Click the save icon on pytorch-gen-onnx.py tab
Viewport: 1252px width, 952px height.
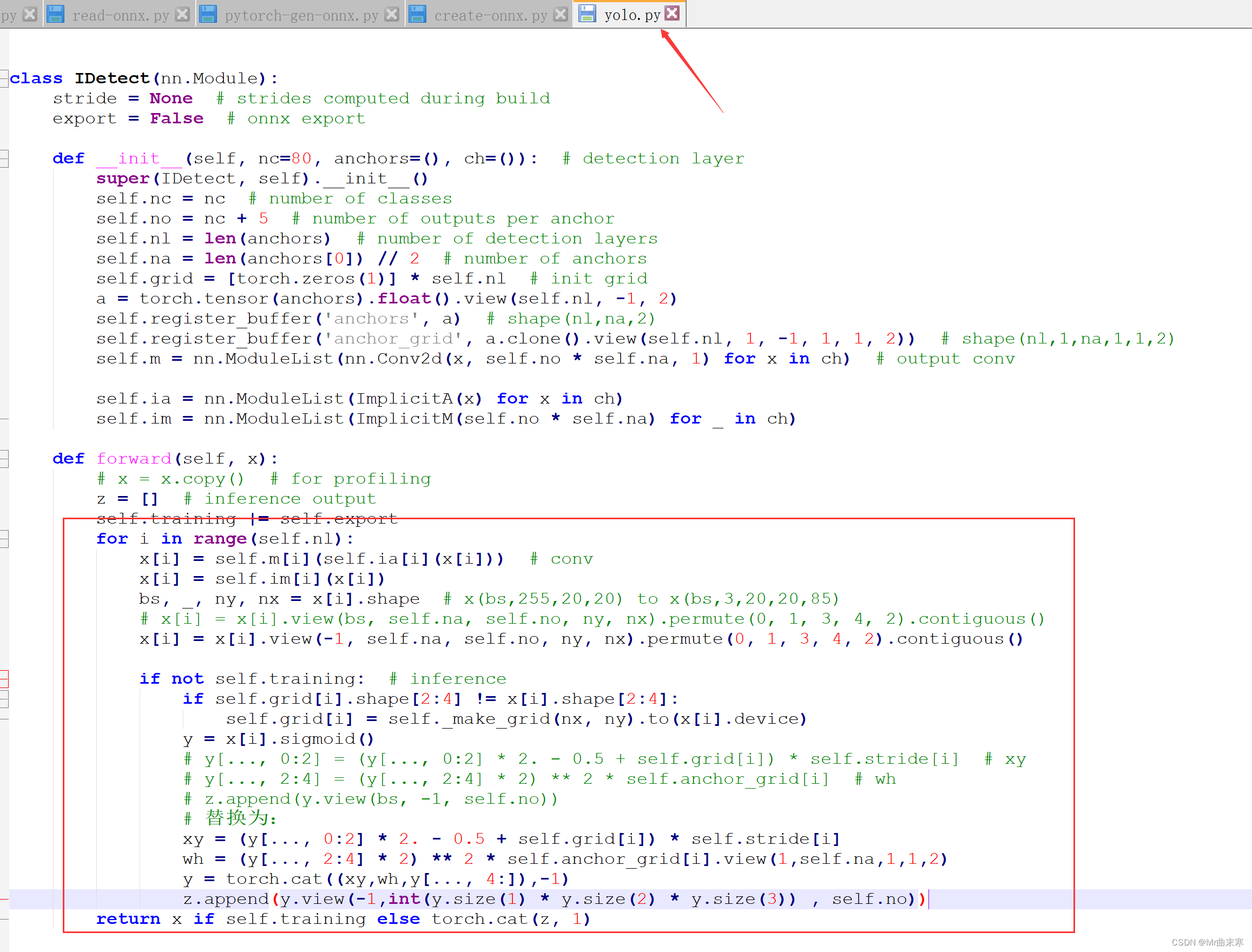coord(208,14)
